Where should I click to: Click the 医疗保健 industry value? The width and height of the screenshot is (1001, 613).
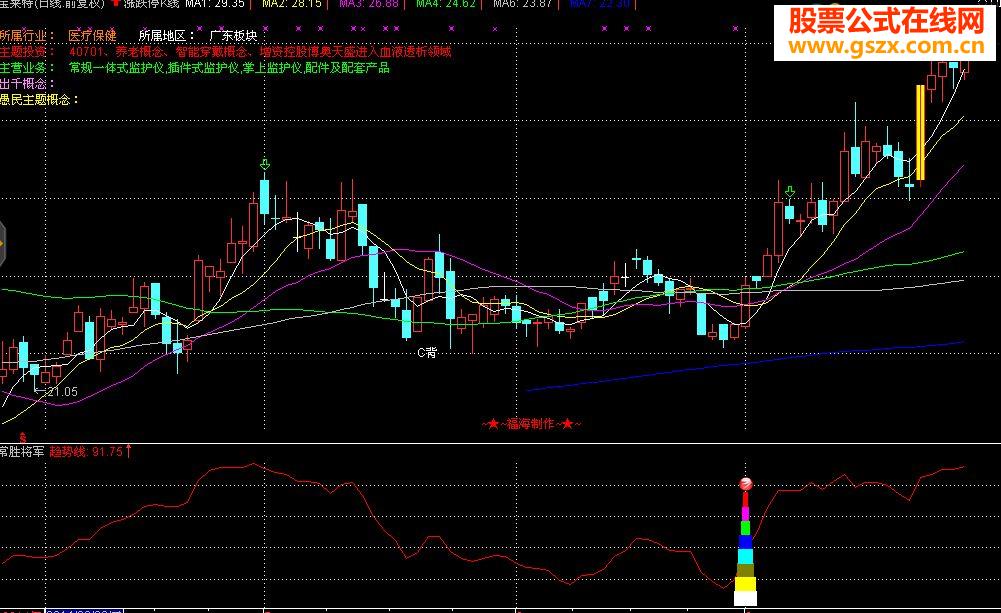[x=93, y=36]
